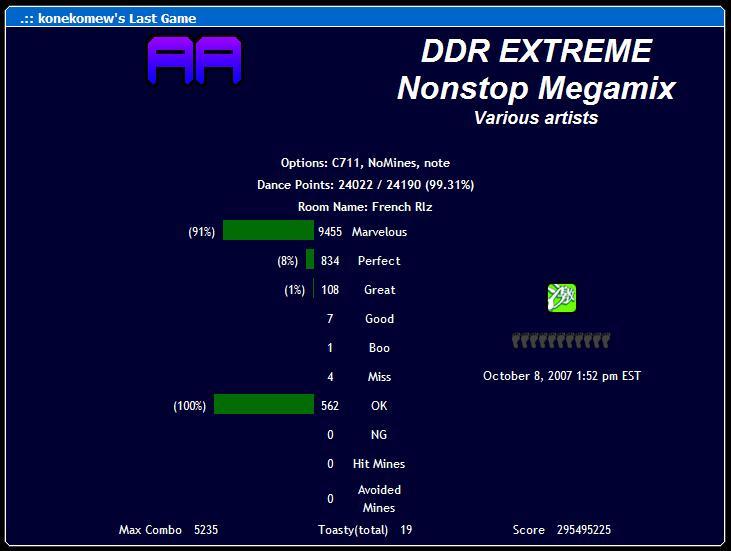Click the green OK percentage bar
The width and height of the screenshot is (731, 551).
pos(263,405)
